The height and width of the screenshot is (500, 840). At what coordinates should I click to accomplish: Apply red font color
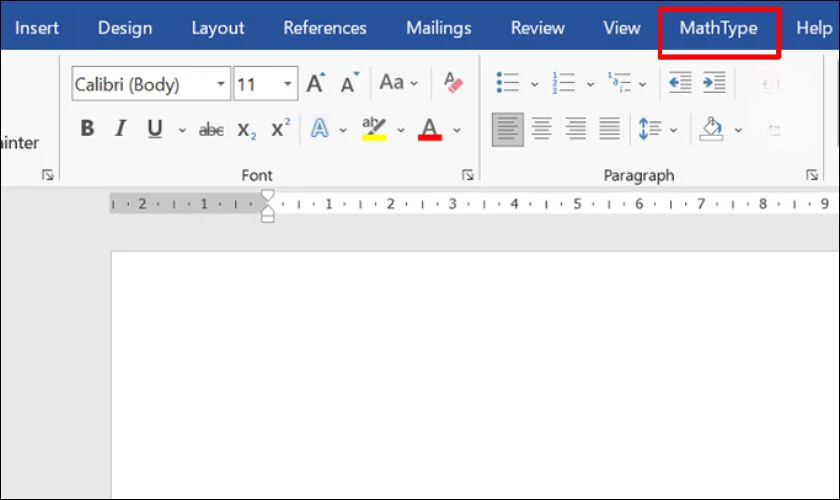point(430,129)
